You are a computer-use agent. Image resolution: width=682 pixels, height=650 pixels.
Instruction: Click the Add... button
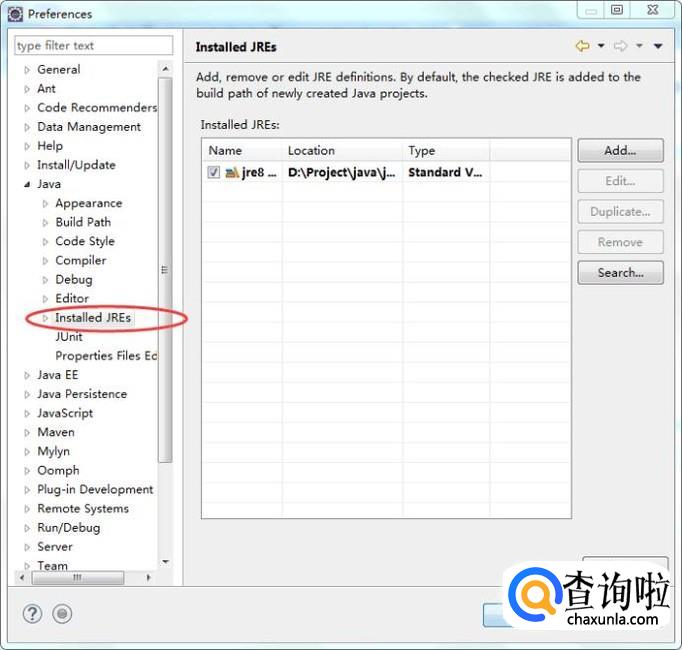click(620, 151)
